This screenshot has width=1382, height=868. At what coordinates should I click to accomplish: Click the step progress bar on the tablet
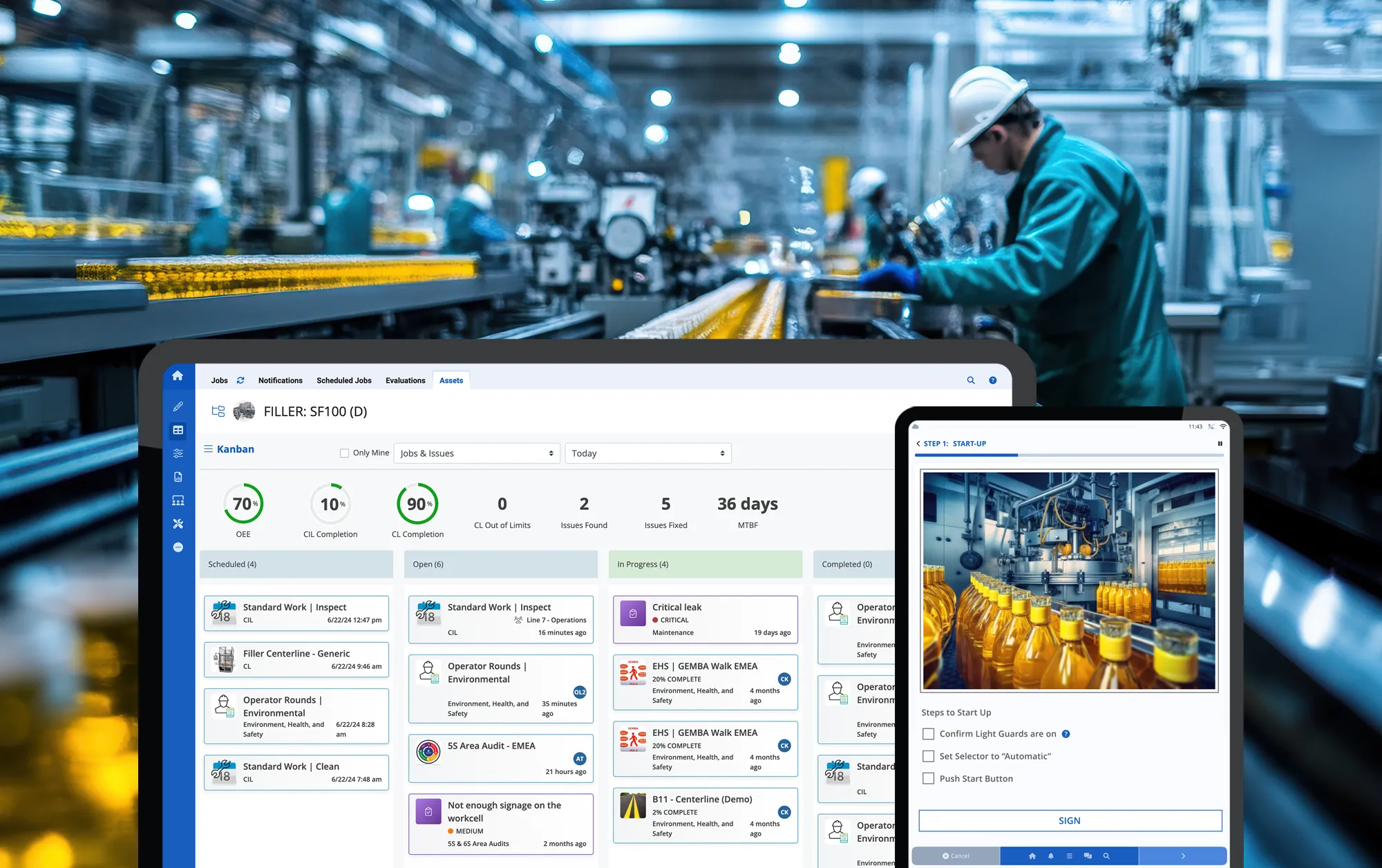[x=1069, y=455]
